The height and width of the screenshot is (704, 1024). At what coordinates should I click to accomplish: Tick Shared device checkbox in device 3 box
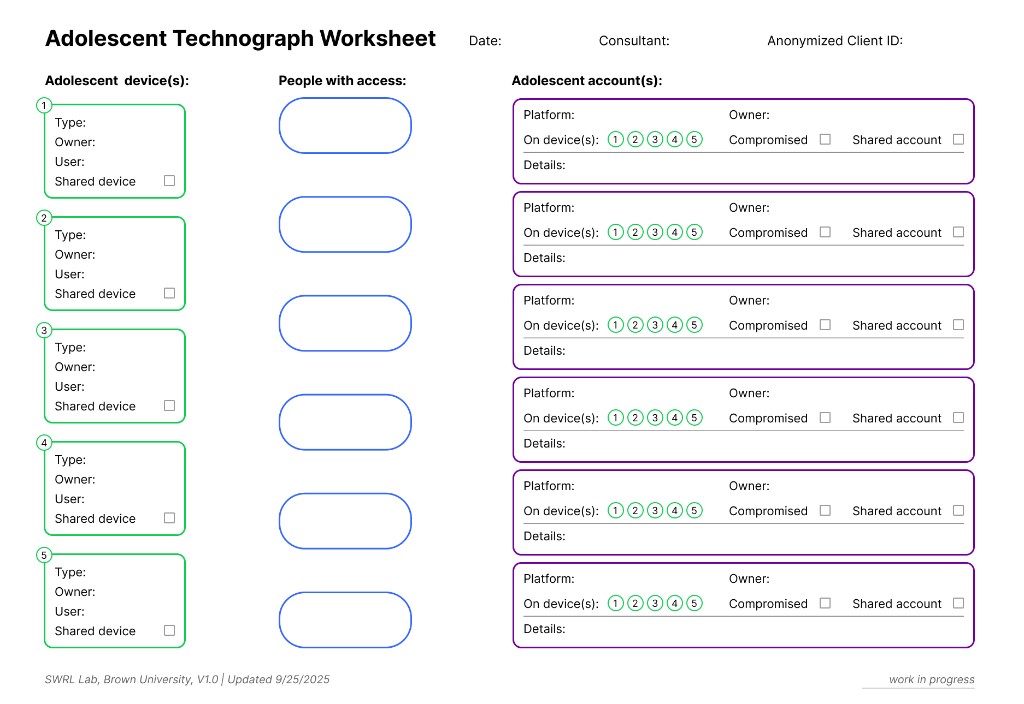pos(170,406)
